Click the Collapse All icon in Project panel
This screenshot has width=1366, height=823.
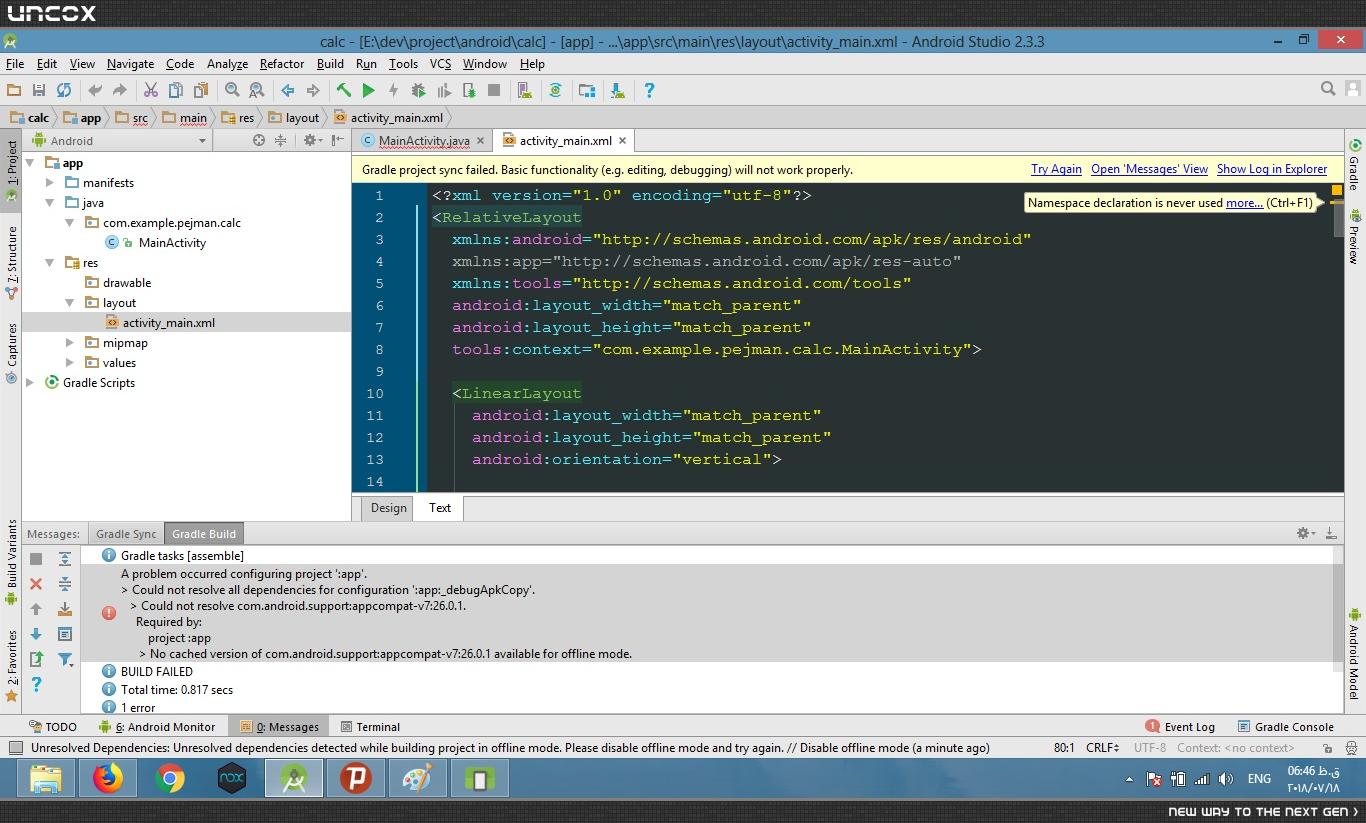point(281,141)
